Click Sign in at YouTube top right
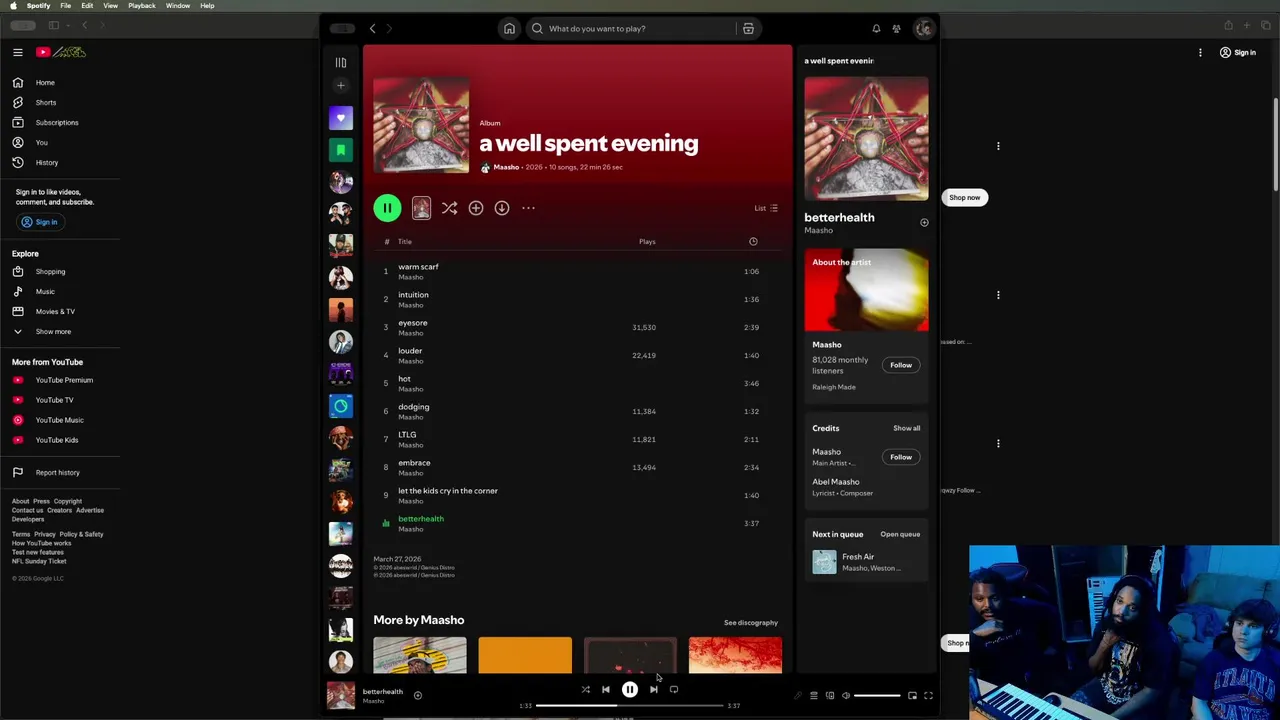1280x720 pixels. tap(1237, 52)
